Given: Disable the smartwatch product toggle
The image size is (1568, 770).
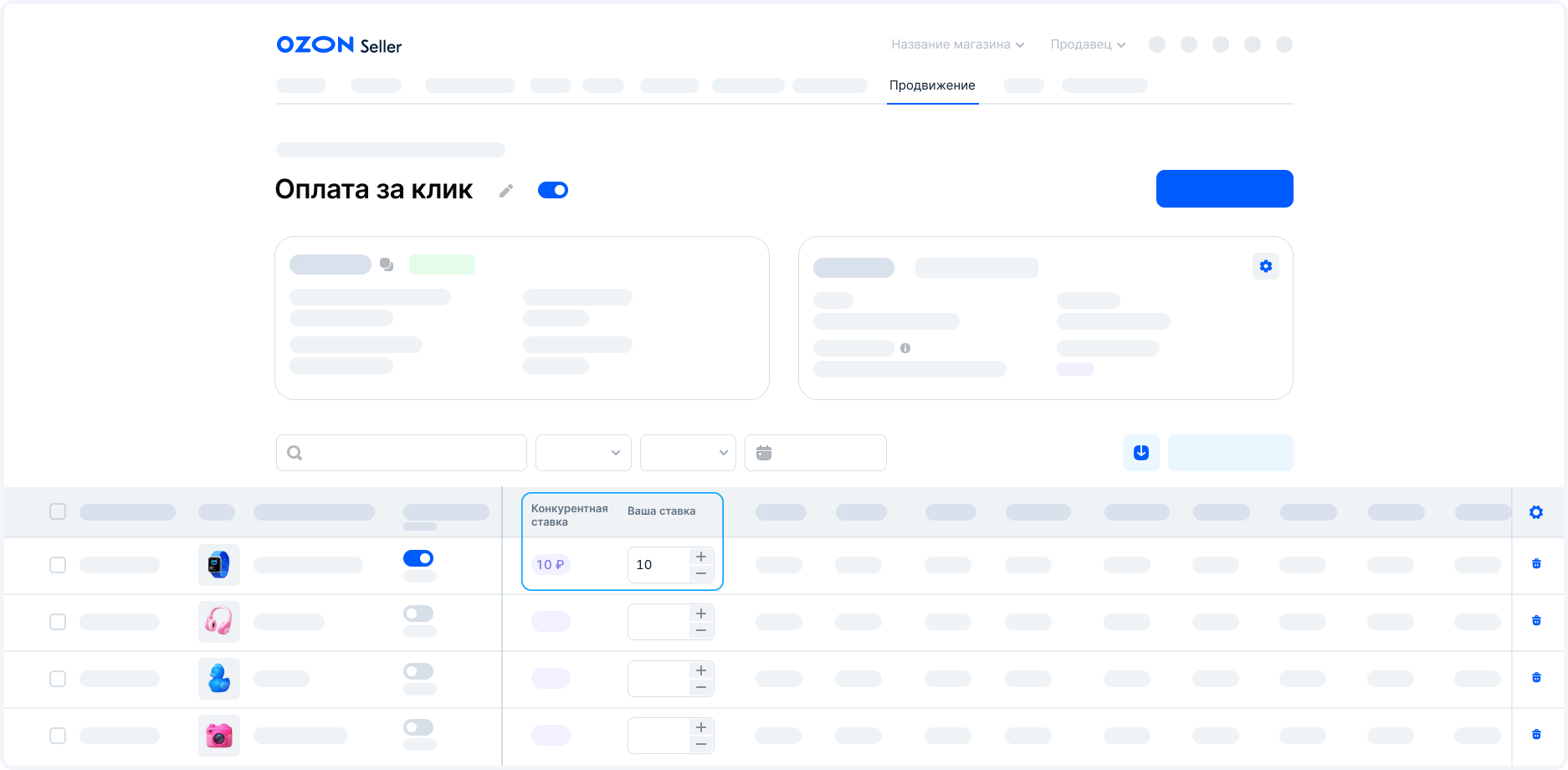Looking at the screenshot, I should [418, 558].
